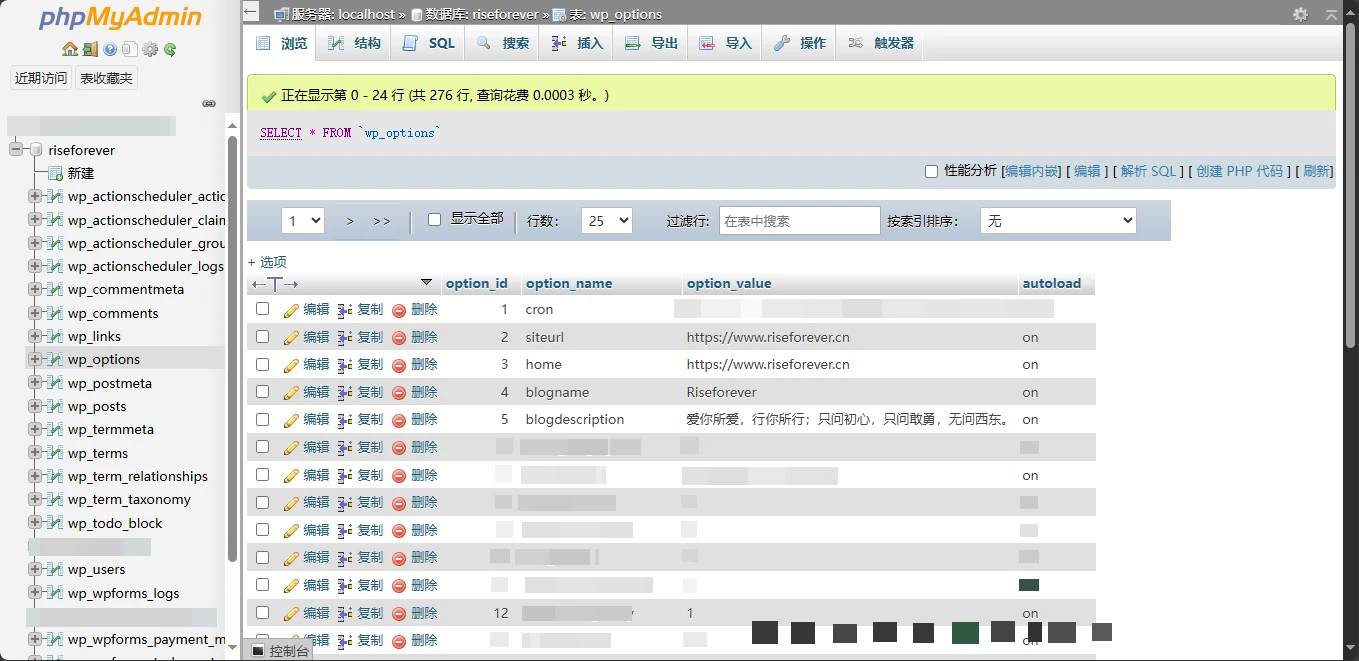Enable the 性能分析 profiling checkbox
This screenshot has height=661, width=1359.
(931, 171)
